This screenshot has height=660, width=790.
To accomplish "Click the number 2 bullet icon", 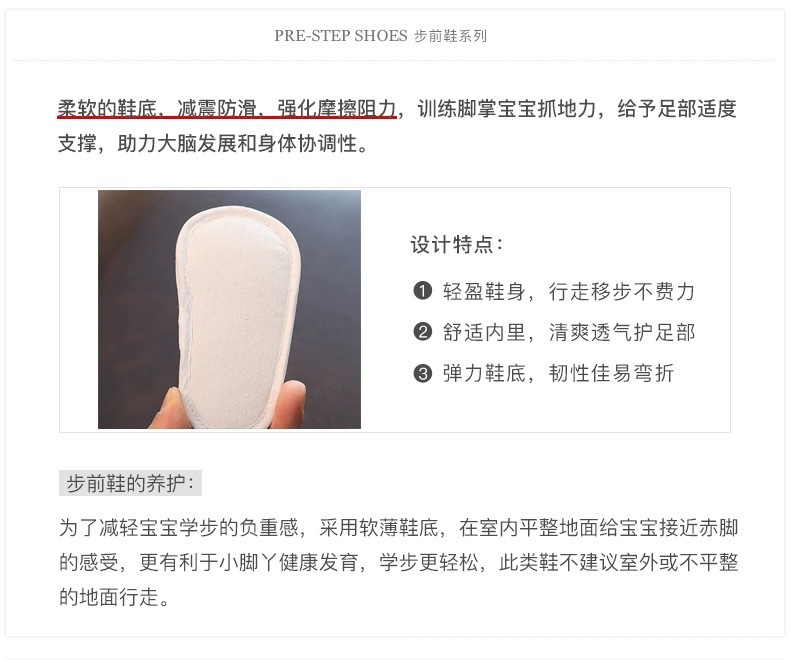I will 422,333.
